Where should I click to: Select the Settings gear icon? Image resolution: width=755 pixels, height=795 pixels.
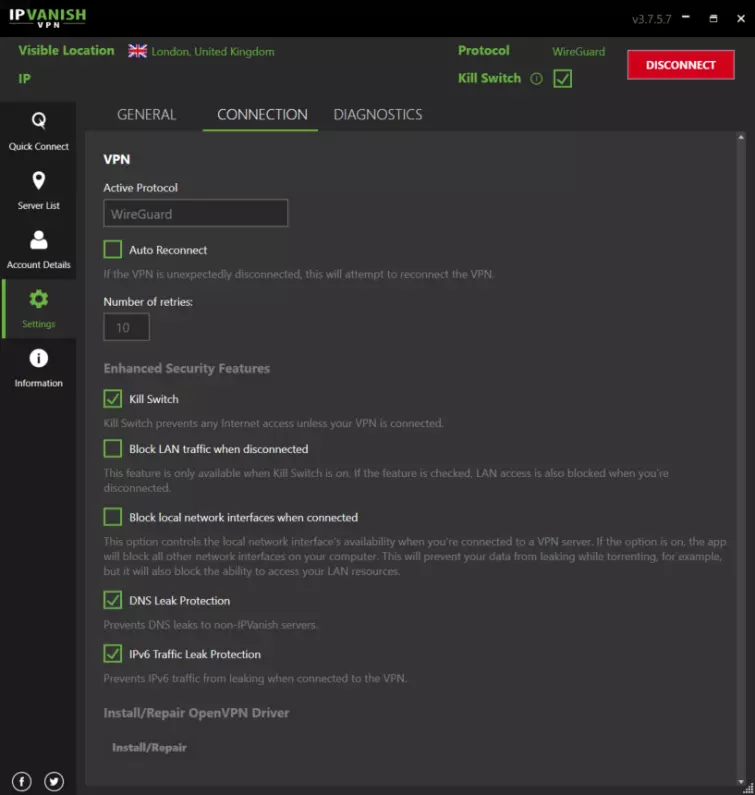pyautogui.click(x=38, y=299)
